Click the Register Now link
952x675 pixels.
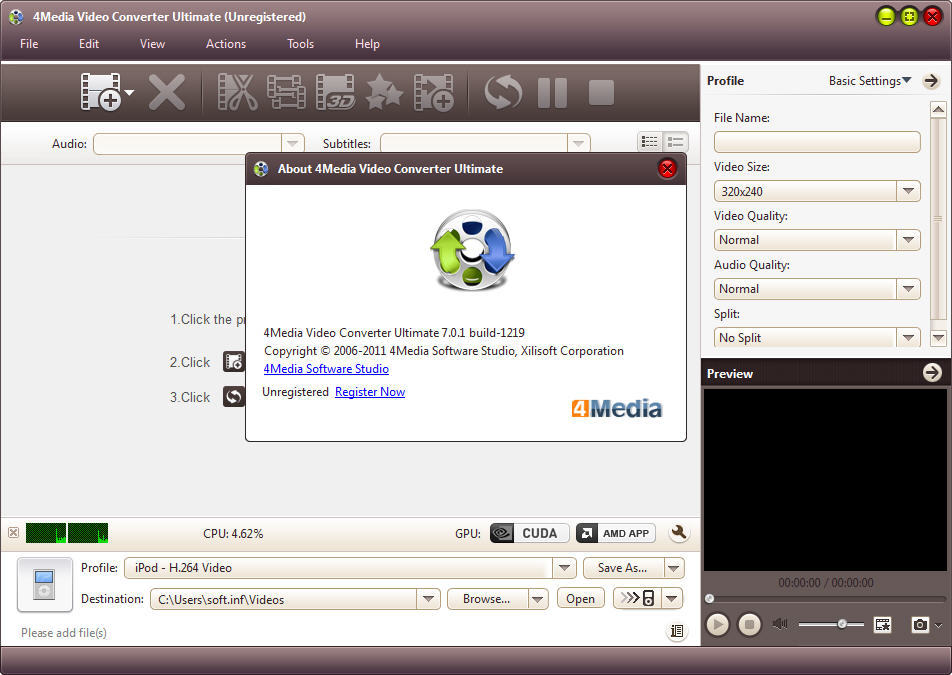click(x=370, y=392)
